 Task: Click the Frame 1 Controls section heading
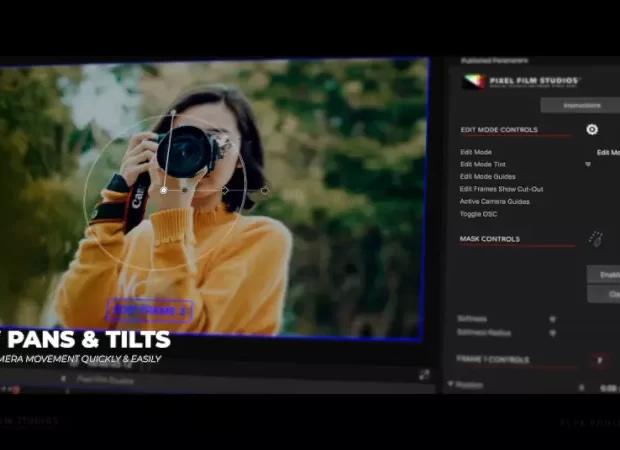[493, 359]
